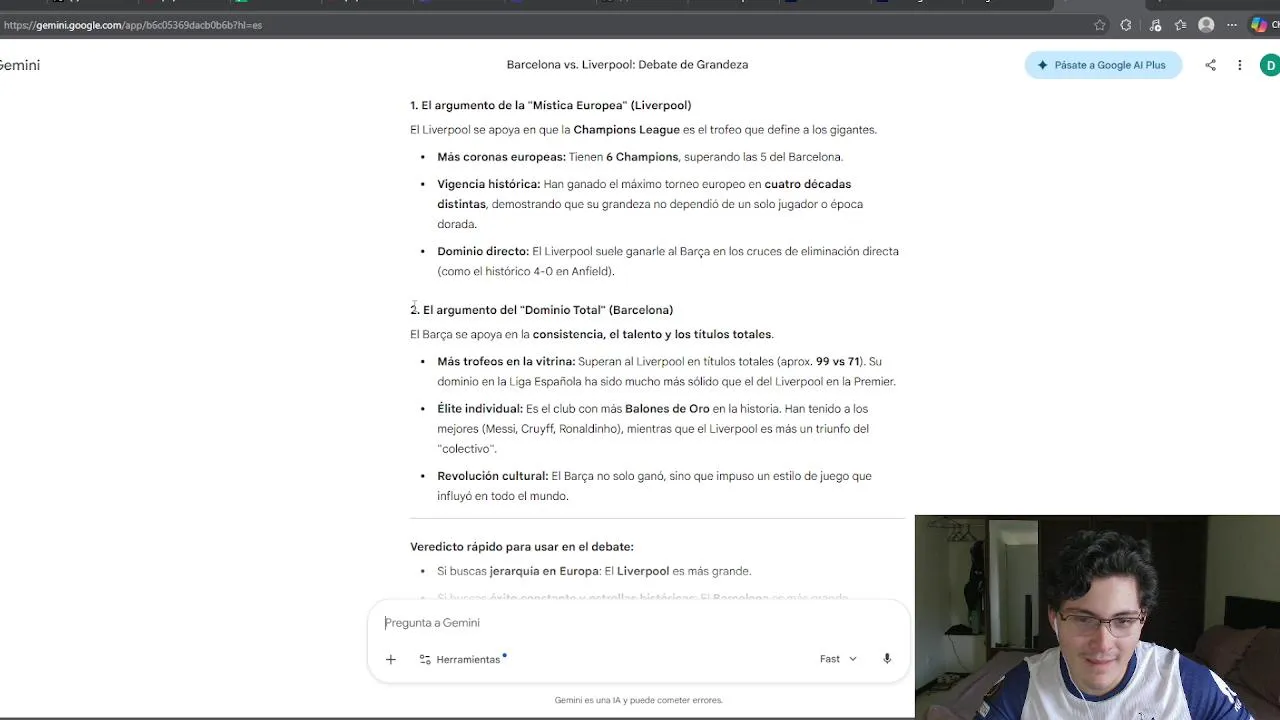
Task: Open the browser extensions puzzle icon
Action: (1126, 25)
